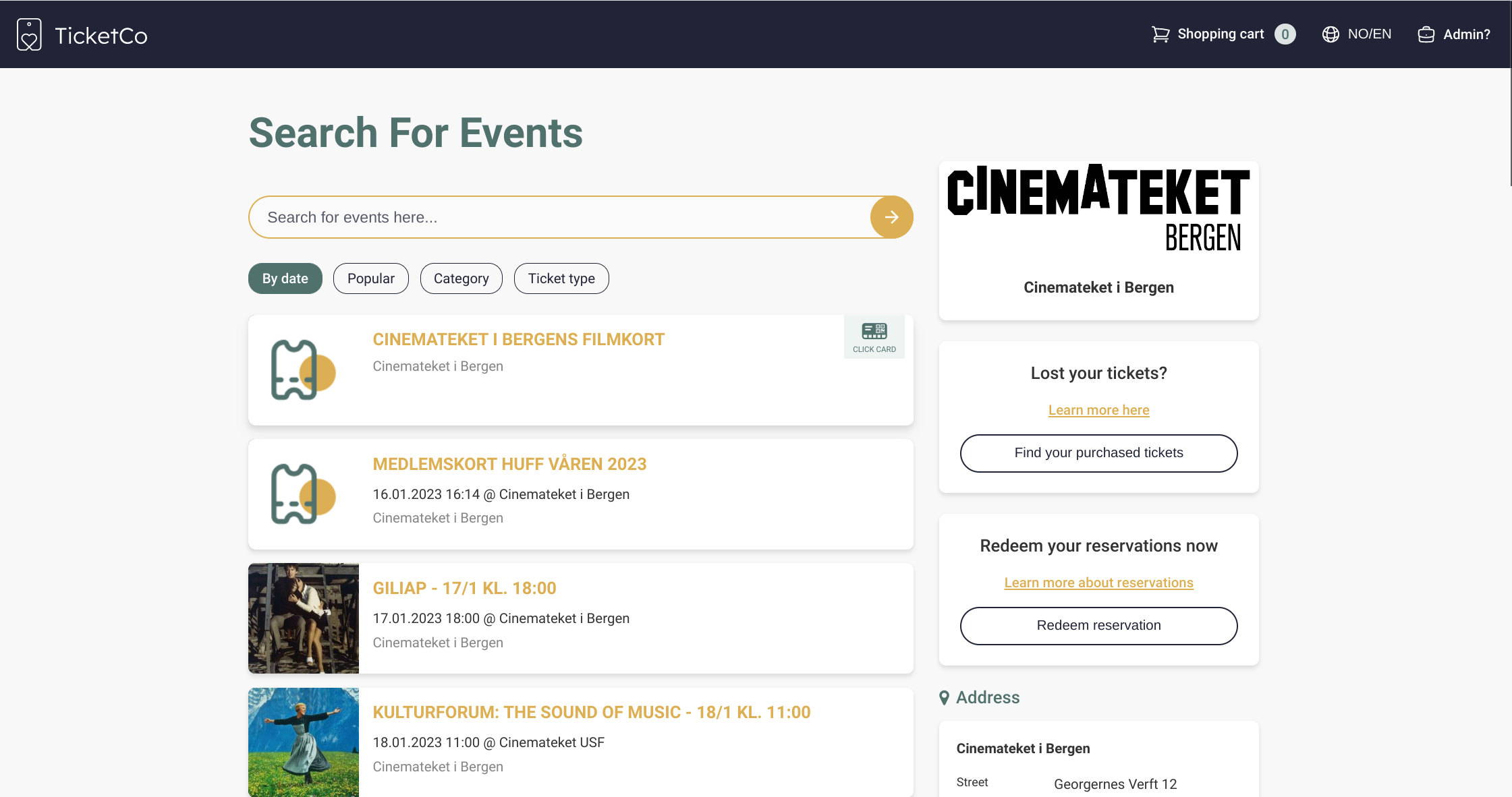Click the 16.01.2023 16:14 date line

point(501,494)
